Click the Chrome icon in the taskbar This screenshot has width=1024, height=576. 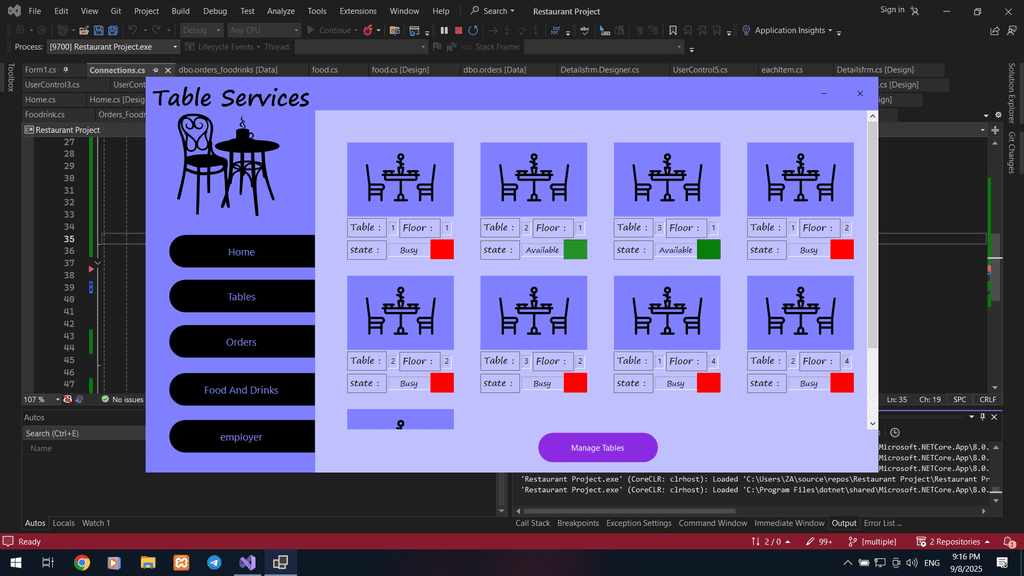(82, 563)
